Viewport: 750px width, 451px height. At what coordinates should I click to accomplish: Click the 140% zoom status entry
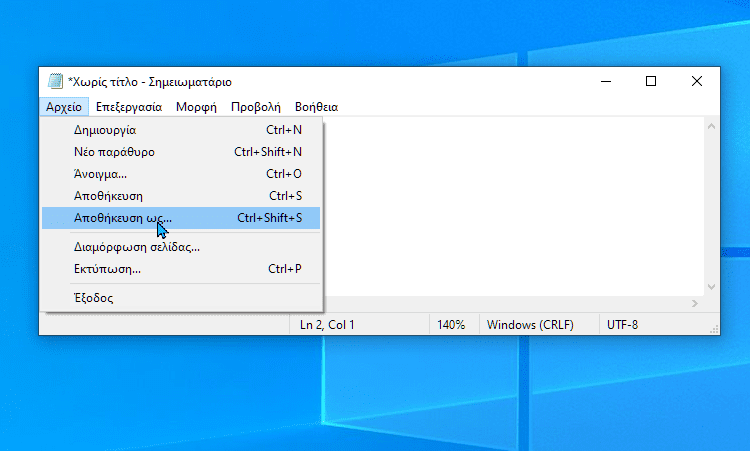click(x=454, y=325)
